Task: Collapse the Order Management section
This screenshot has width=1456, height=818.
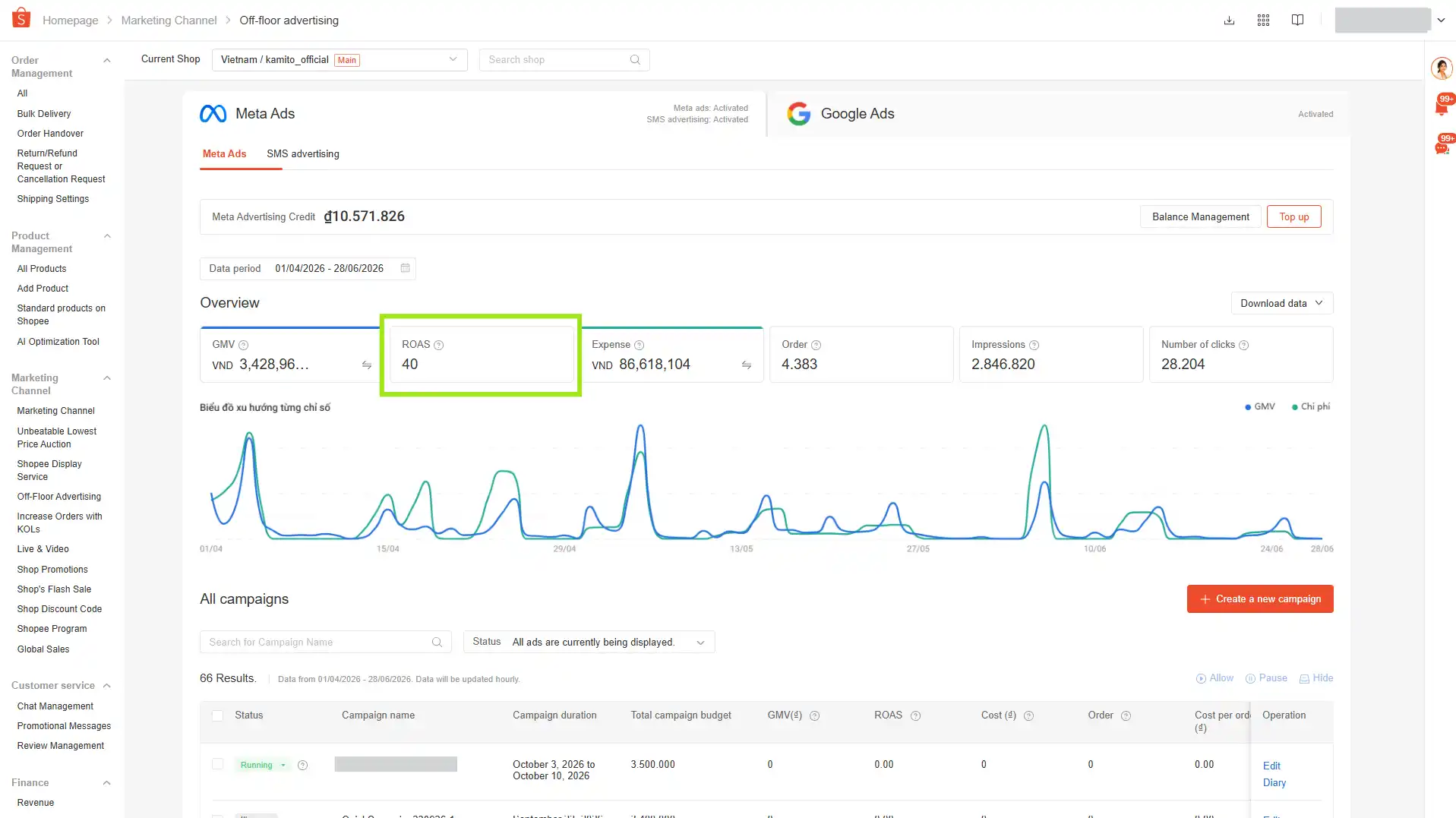Action: [x=107, y=61]
